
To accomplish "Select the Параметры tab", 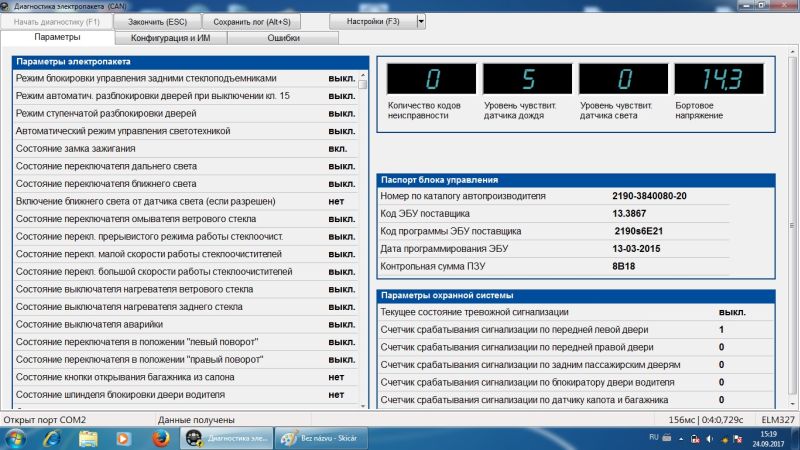I will pos(57,37).
